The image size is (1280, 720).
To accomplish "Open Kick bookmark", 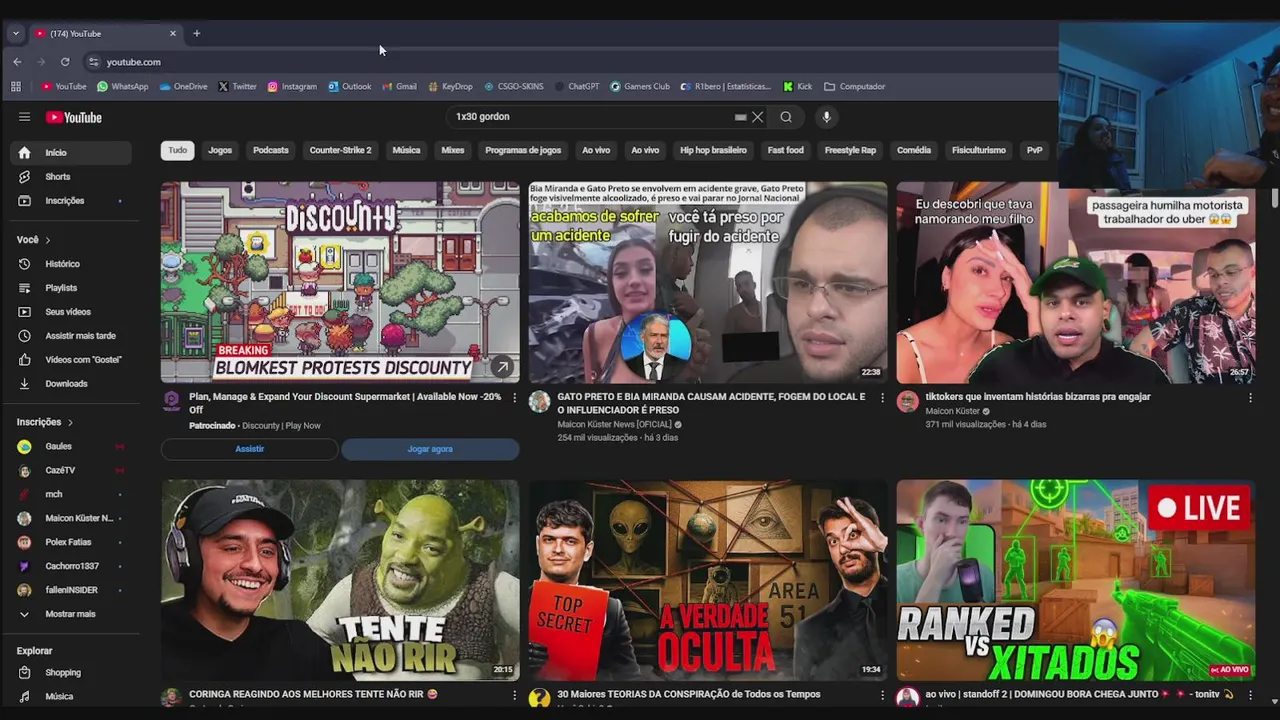I will pyautogui.click(x=797, y=87).
